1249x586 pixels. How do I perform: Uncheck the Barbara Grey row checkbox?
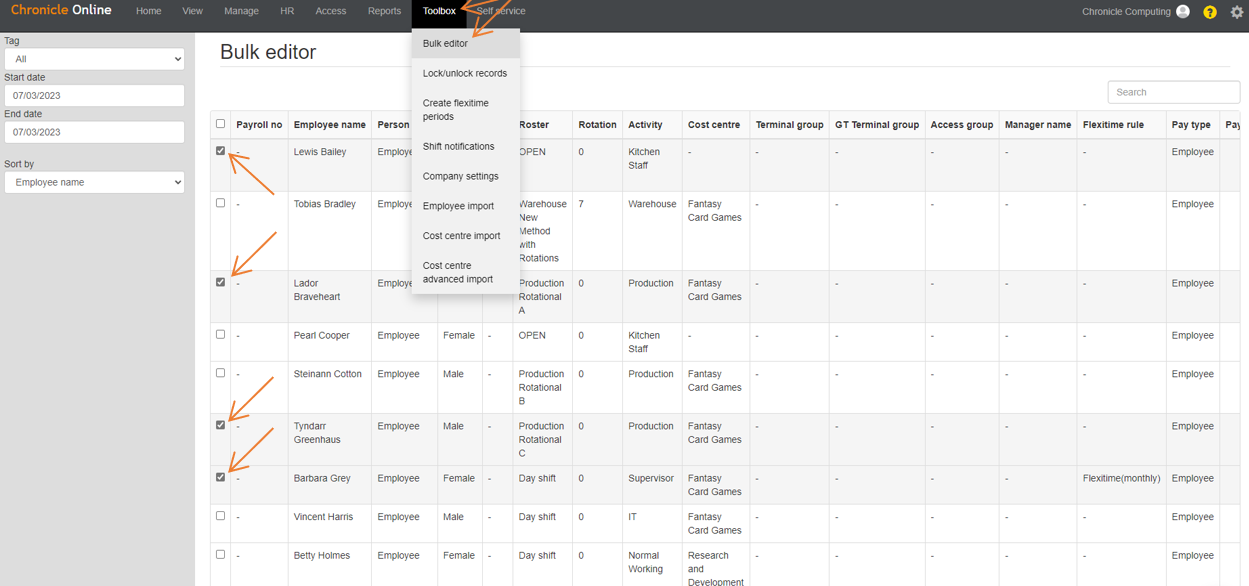(221, 477)
